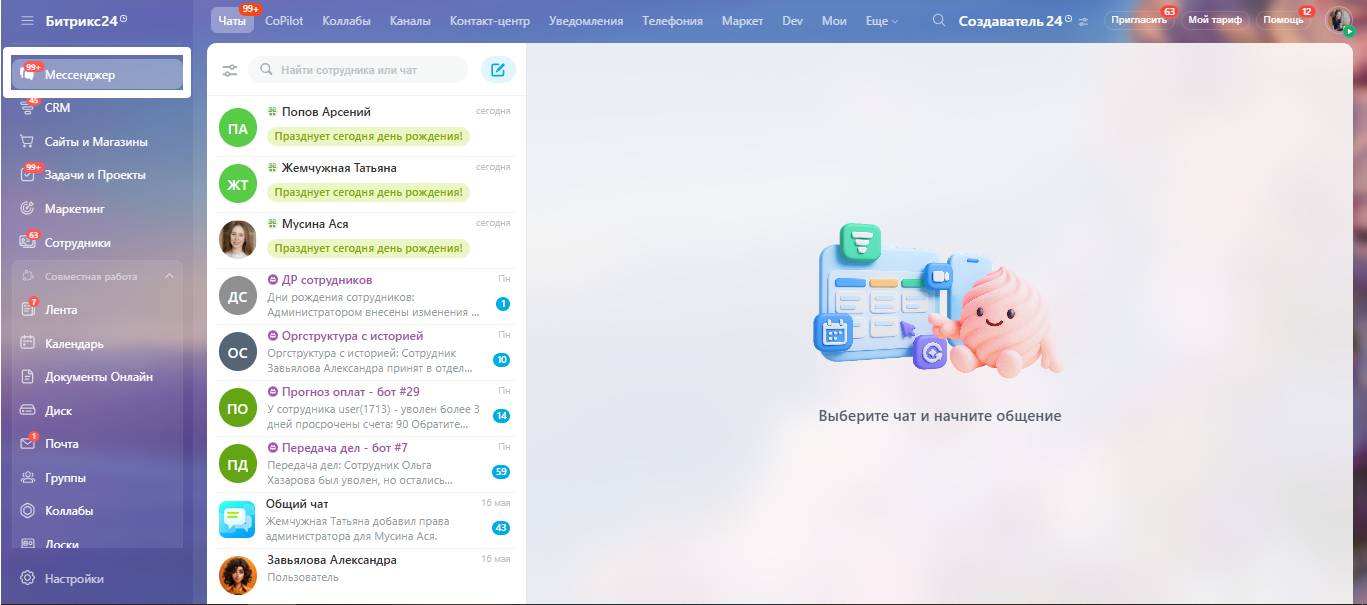Open Сотрудники sidebar icon
This screenshot has height=605, width=1367.
28,243
